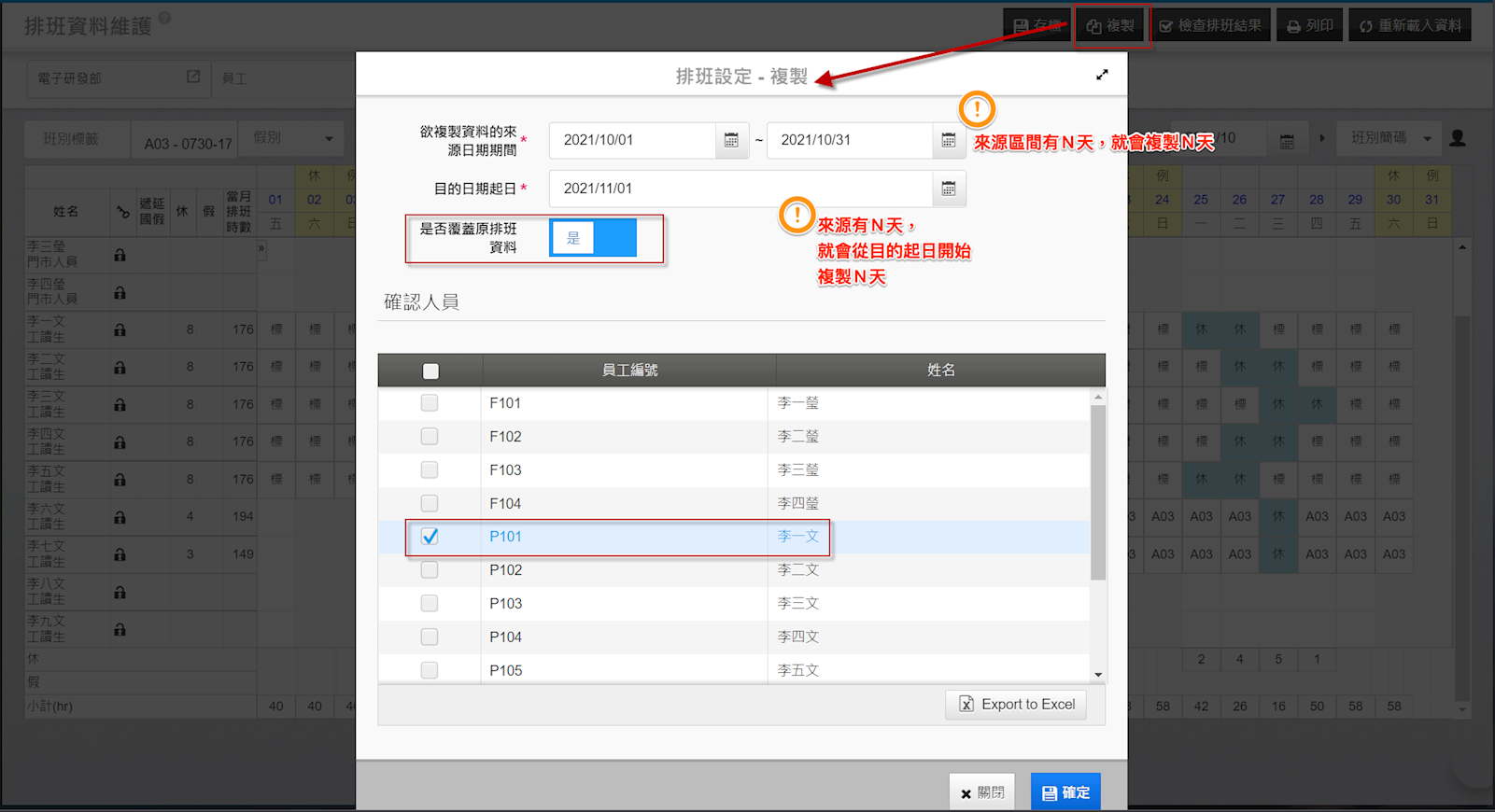Click 重新載入資料 reload button
Screen dimensions: 1495x812
coord(1410,26)
